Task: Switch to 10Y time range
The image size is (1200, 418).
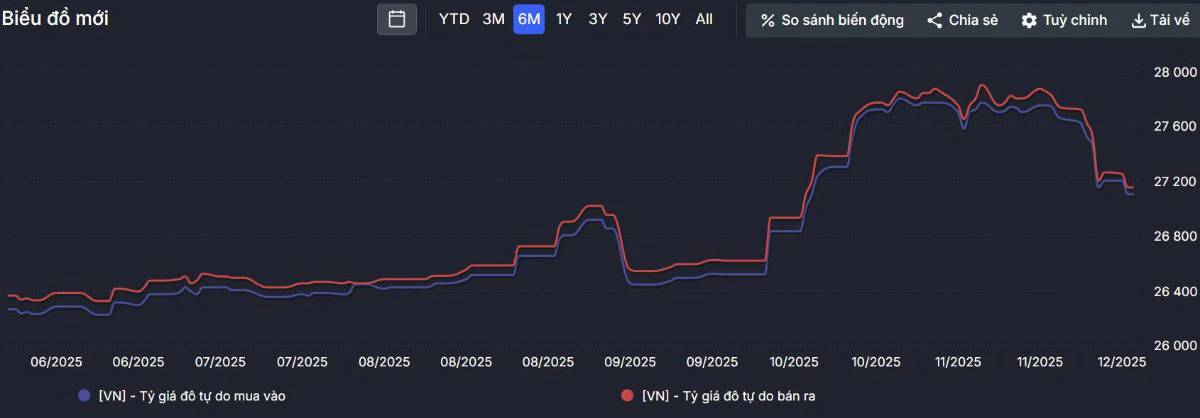Action: coord(668,19)
